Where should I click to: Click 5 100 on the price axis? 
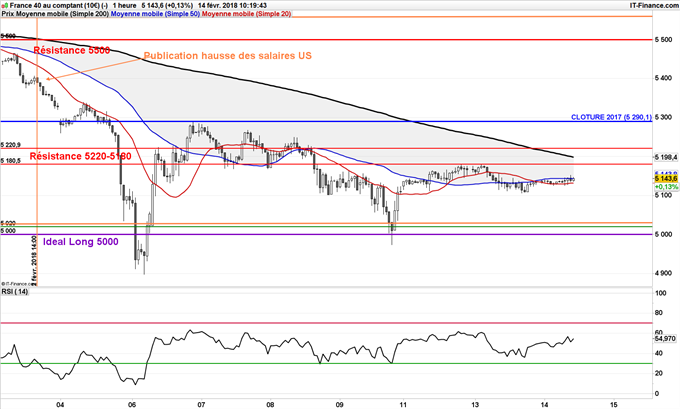(664, 195)
